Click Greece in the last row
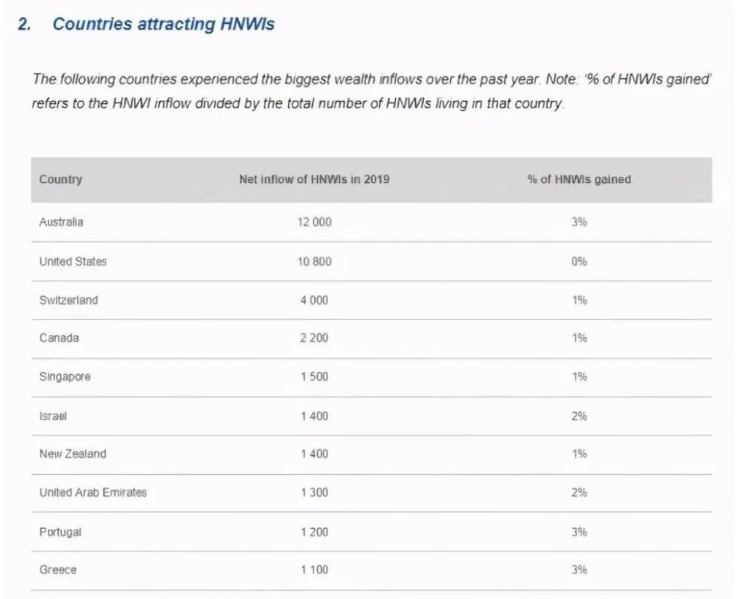752x599 pixels. pos(58,570)
